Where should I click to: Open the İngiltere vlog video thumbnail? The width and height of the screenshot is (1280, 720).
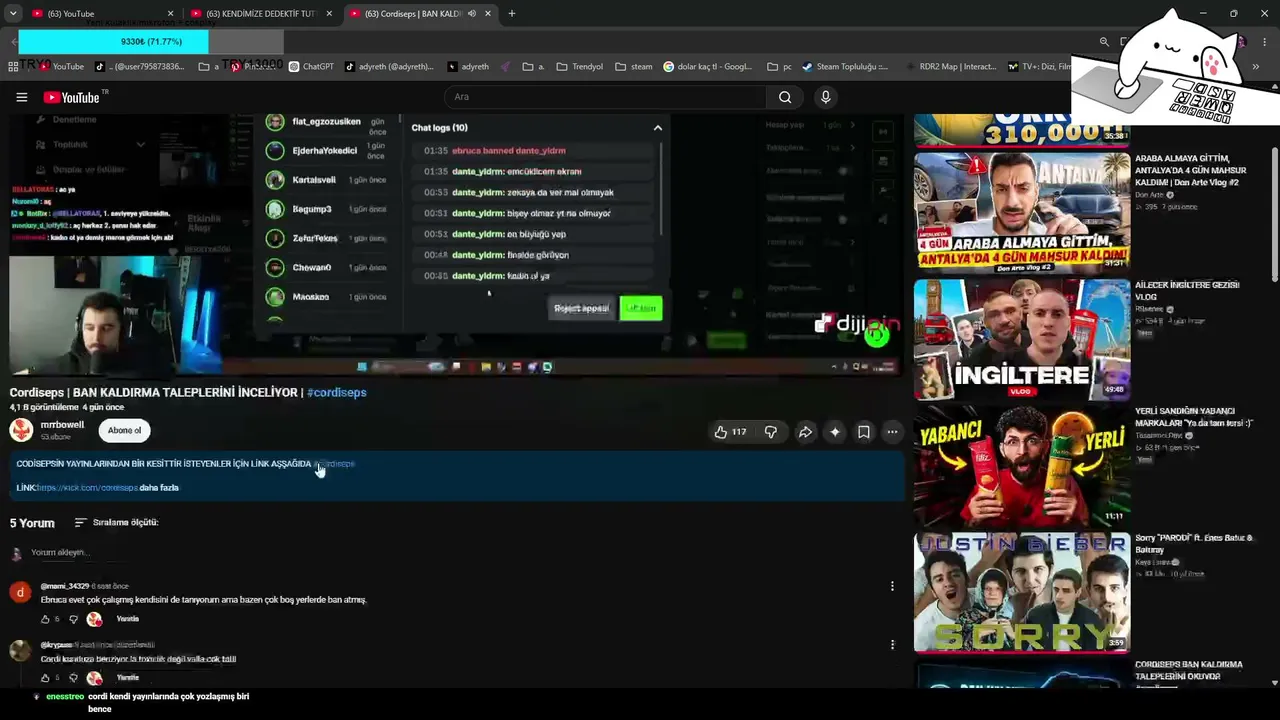[x=1022, y=339]
